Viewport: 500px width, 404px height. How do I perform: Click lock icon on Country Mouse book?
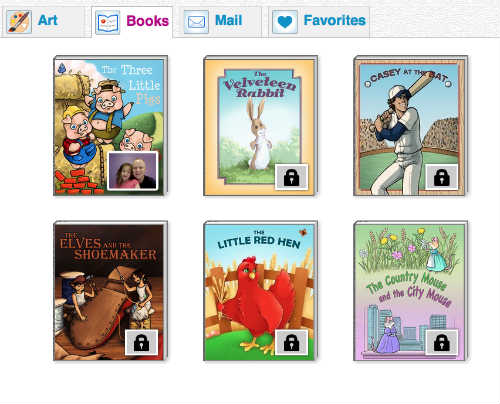pos(442,342)
